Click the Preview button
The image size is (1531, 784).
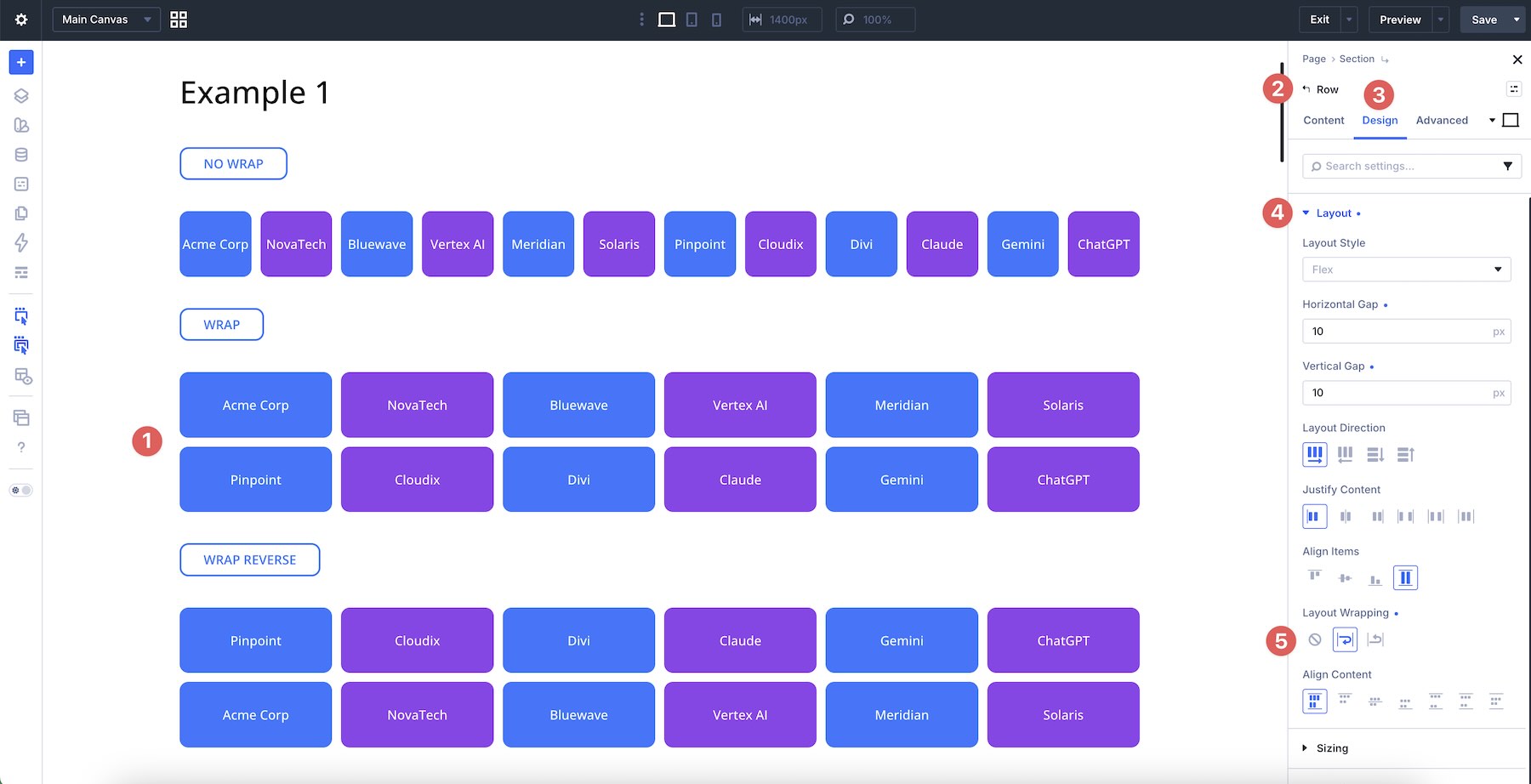click(x=1400, y=20)
